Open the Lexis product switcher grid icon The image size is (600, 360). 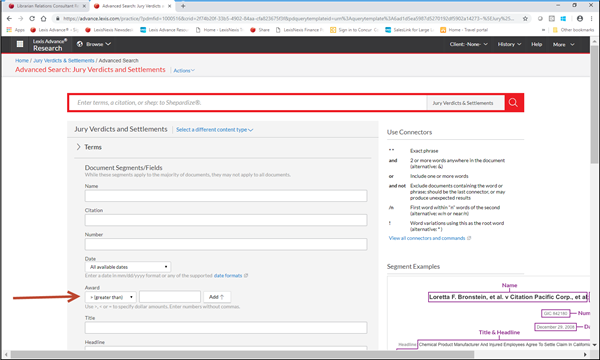pos(20,44)
